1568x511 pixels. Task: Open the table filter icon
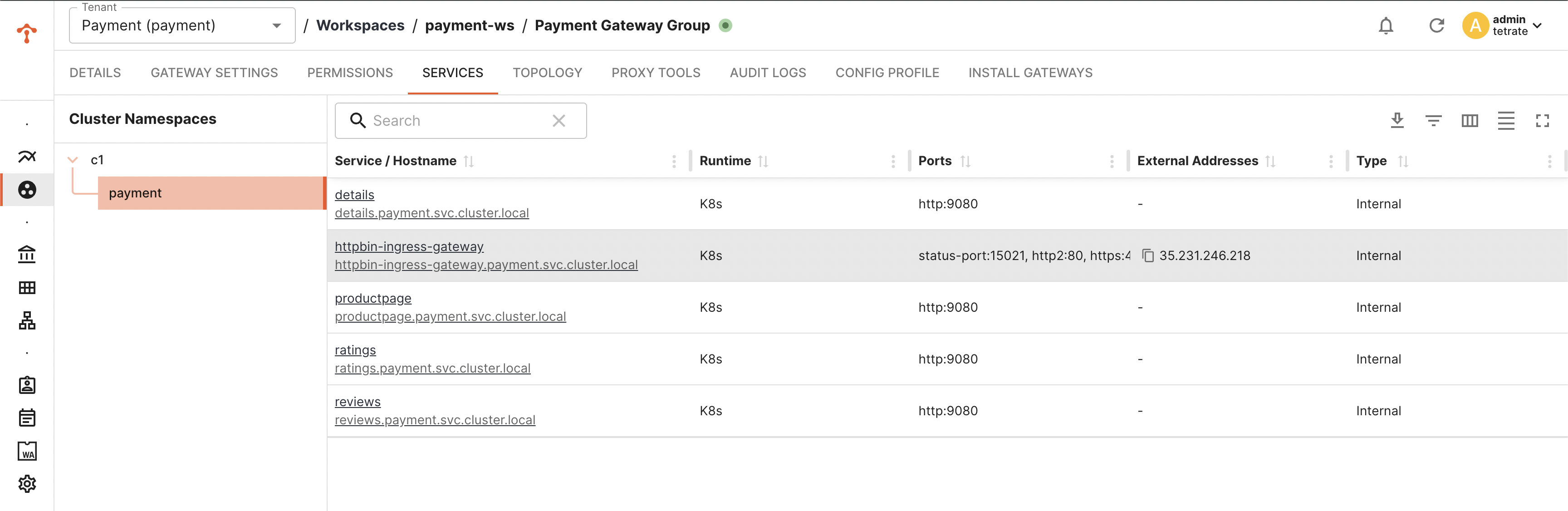pyautogui.click(x=1434, y=121)
